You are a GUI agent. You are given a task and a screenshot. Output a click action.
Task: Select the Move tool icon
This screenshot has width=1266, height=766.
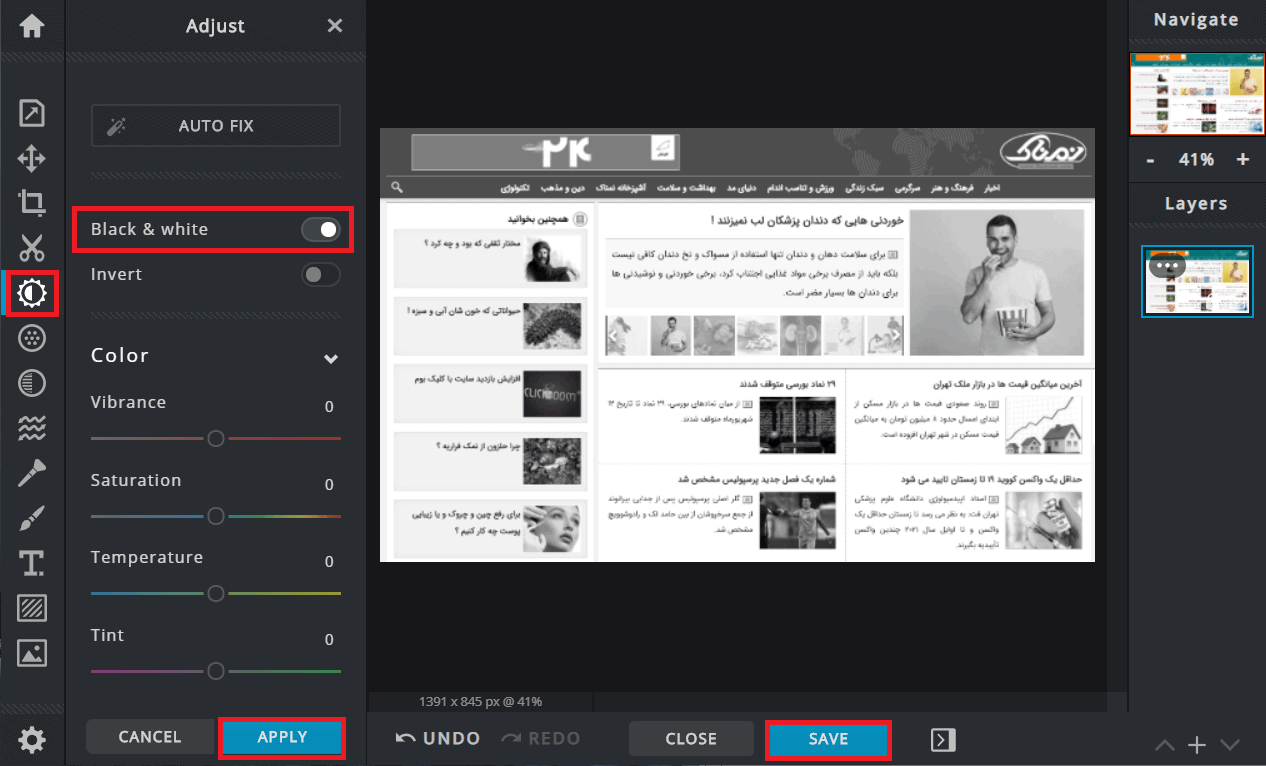(32, 158)
